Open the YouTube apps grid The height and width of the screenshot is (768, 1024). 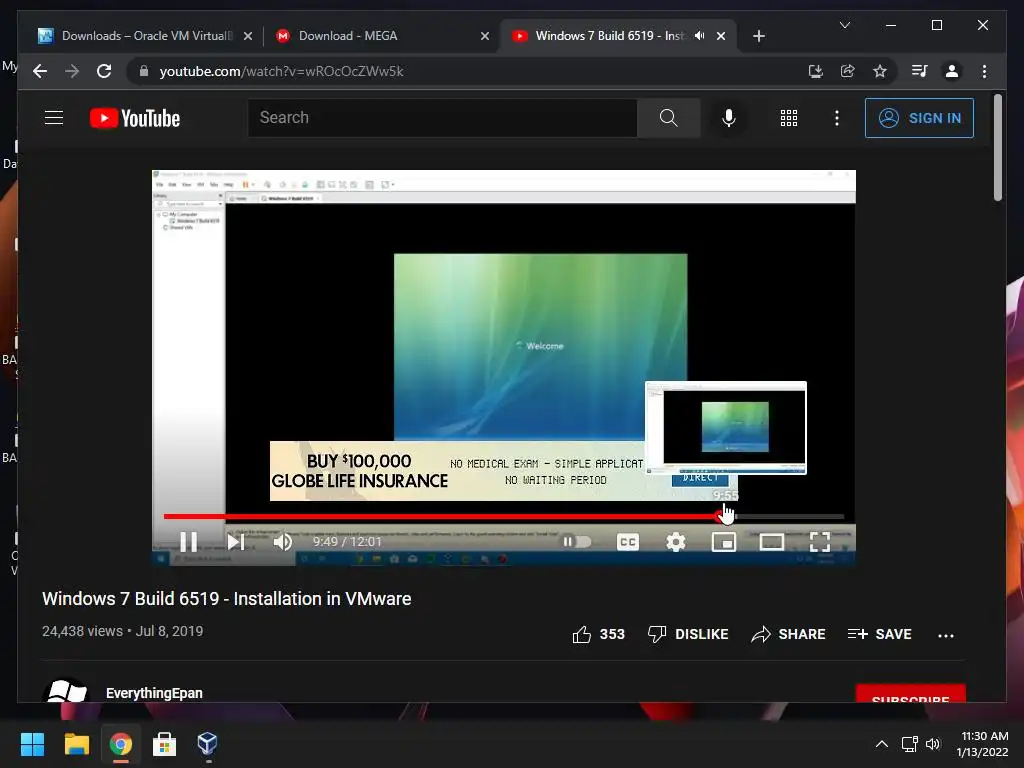click(789, 118)
